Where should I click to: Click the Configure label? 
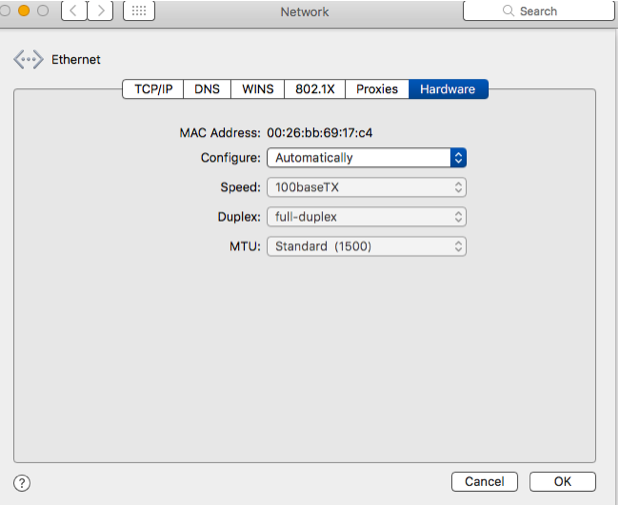point(231,158)
